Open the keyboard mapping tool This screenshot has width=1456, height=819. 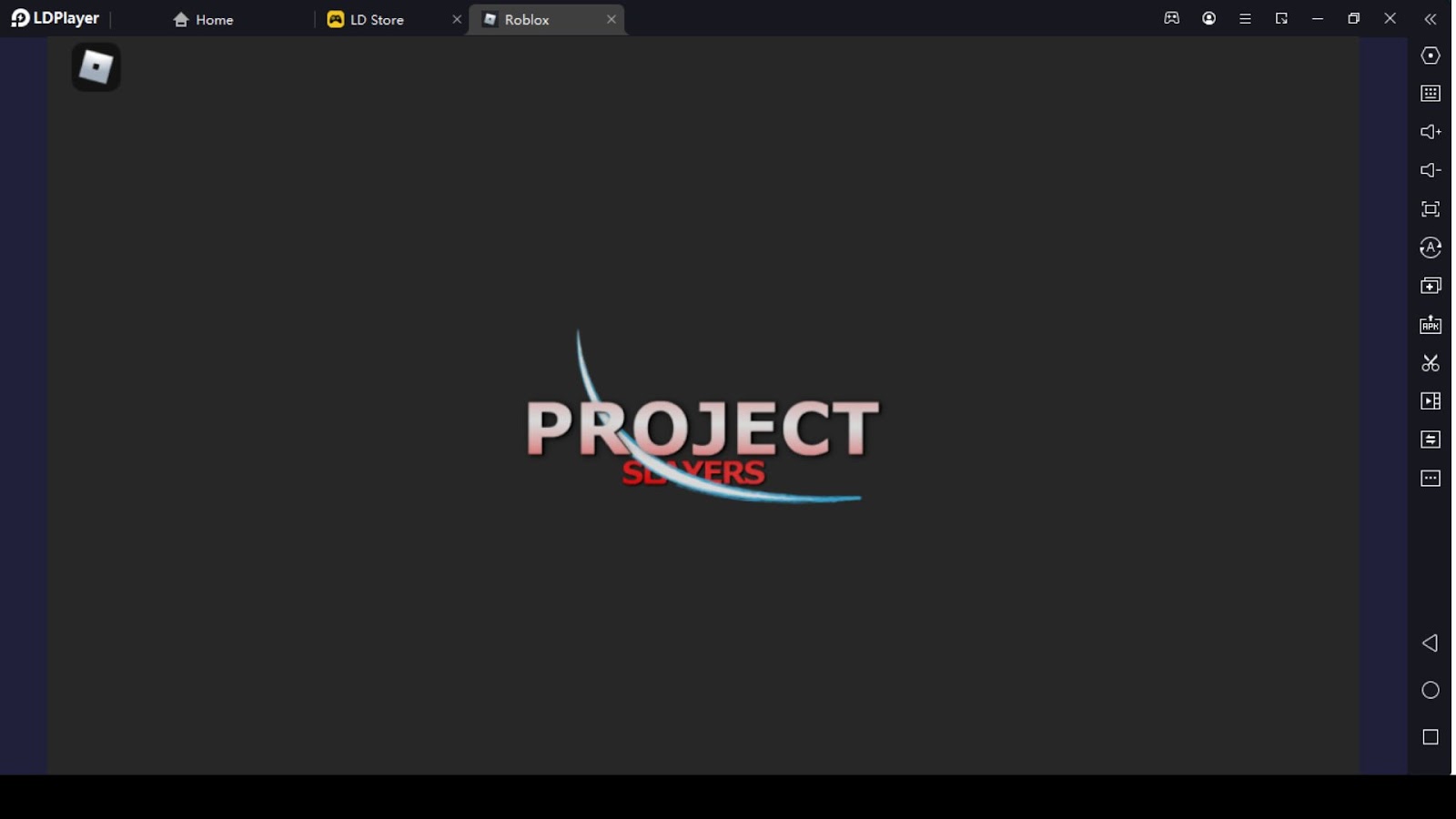click(x=1431, y=94)
